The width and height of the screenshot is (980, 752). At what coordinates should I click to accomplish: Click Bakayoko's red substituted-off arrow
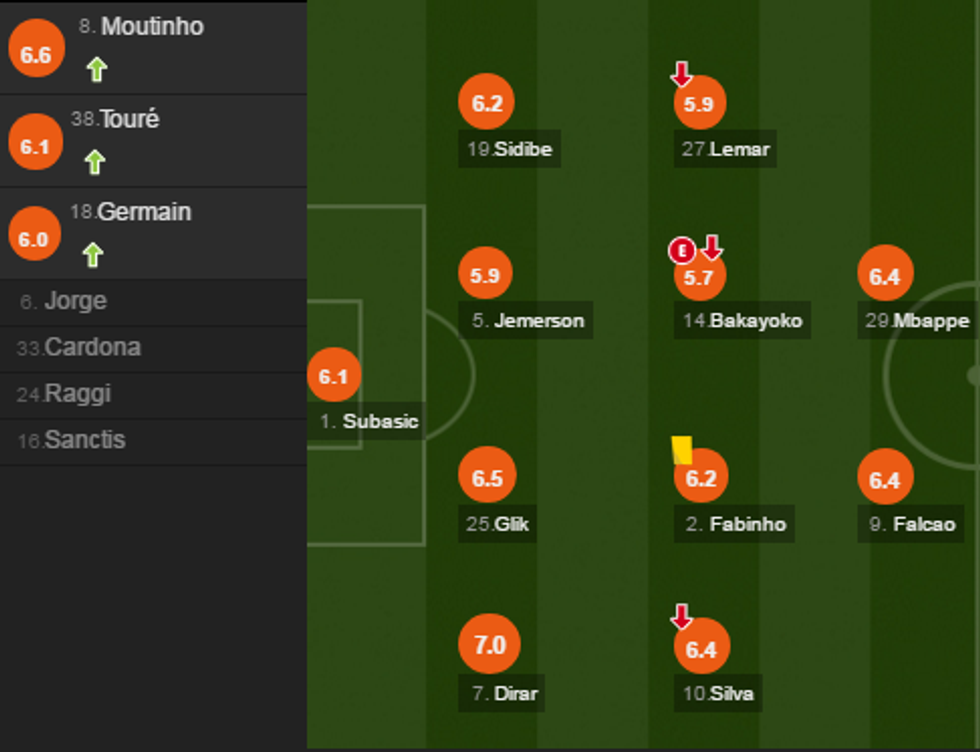click(x=711, y=247)
